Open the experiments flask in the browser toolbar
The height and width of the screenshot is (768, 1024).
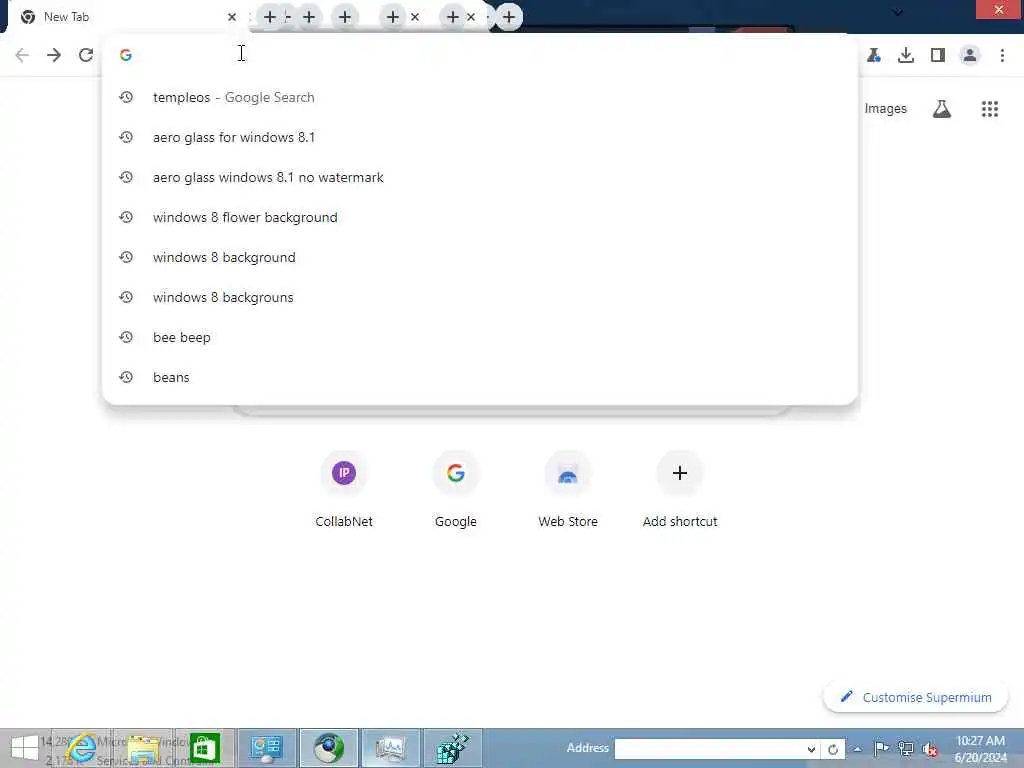click(x=874, y=55)
